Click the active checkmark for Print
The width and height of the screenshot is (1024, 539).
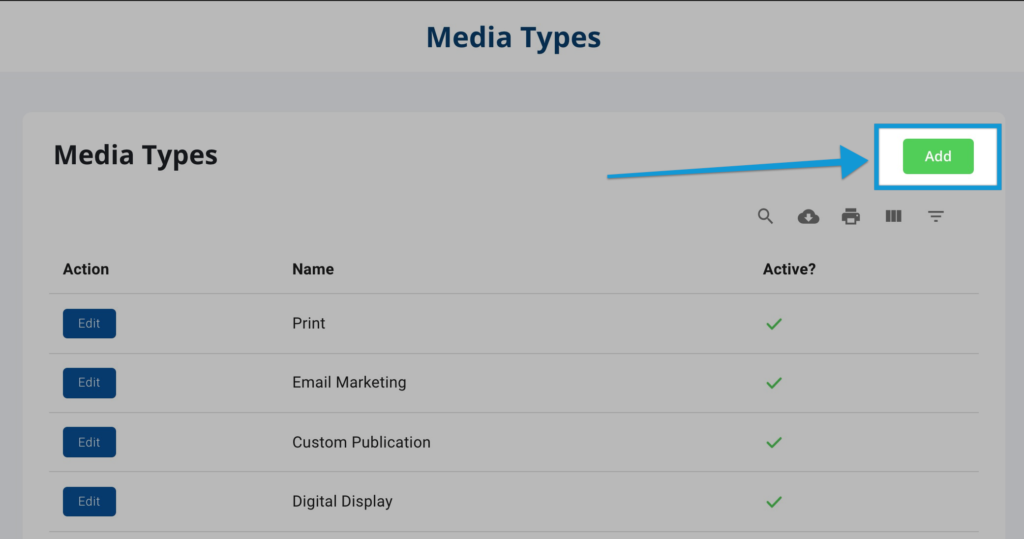[x=774, y=324]
